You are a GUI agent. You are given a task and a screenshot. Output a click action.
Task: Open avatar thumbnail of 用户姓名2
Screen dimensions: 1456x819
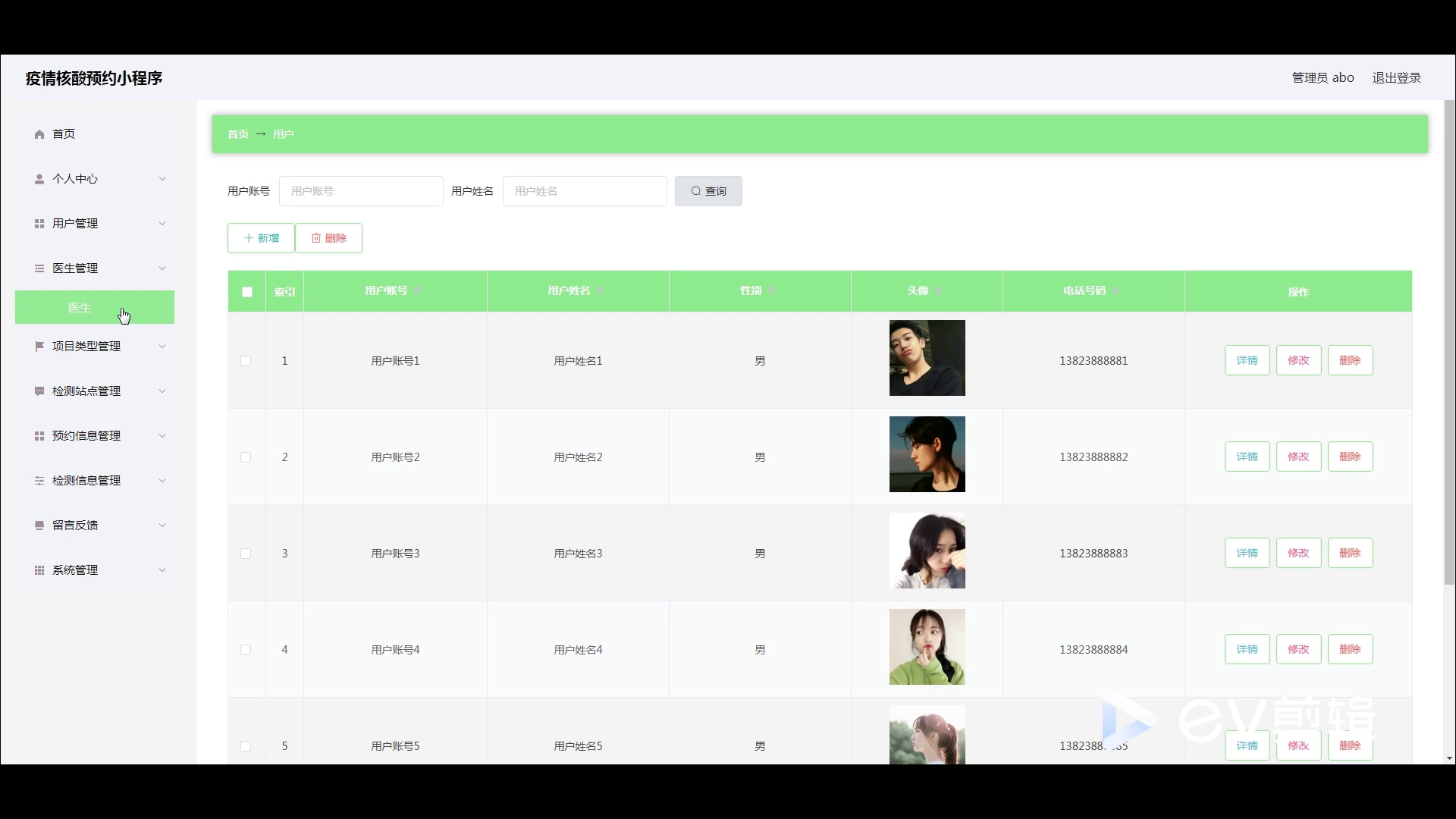tap(927, 454)
